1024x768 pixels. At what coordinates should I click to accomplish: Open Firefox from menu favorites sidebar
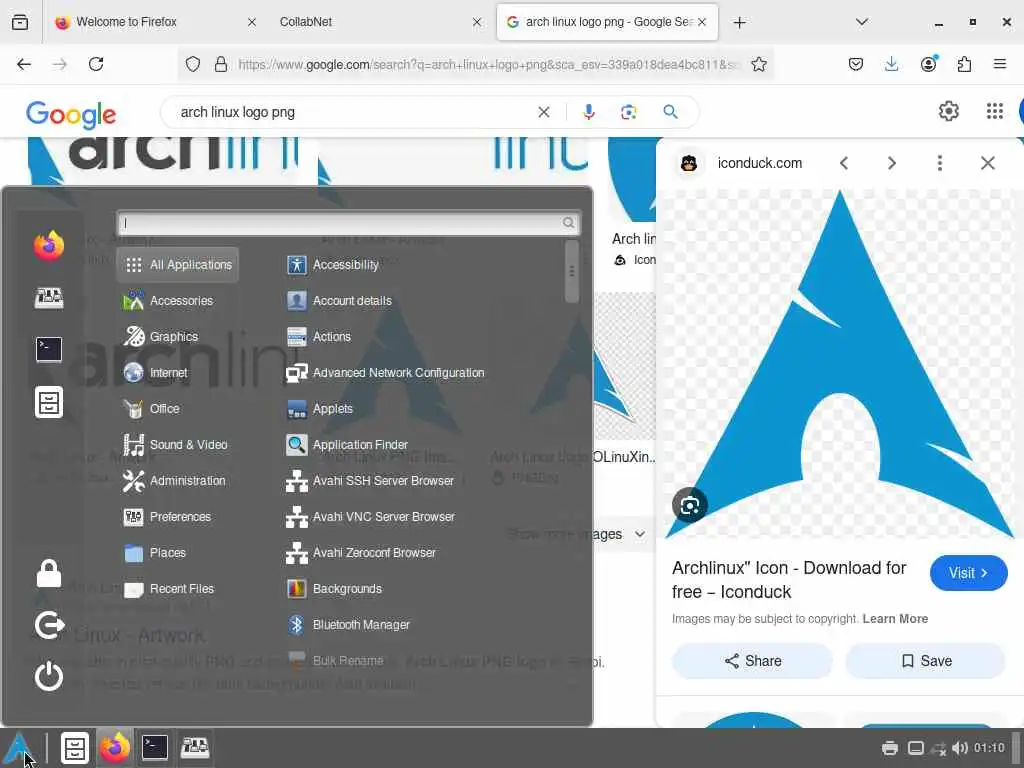point(49,246)
